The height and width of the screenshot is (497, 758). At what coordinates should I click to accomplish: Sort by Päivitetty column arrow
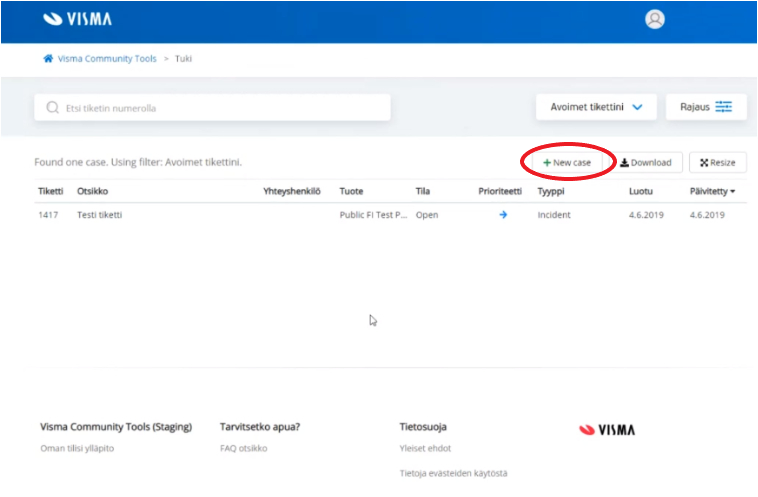[x=733, y=192]
